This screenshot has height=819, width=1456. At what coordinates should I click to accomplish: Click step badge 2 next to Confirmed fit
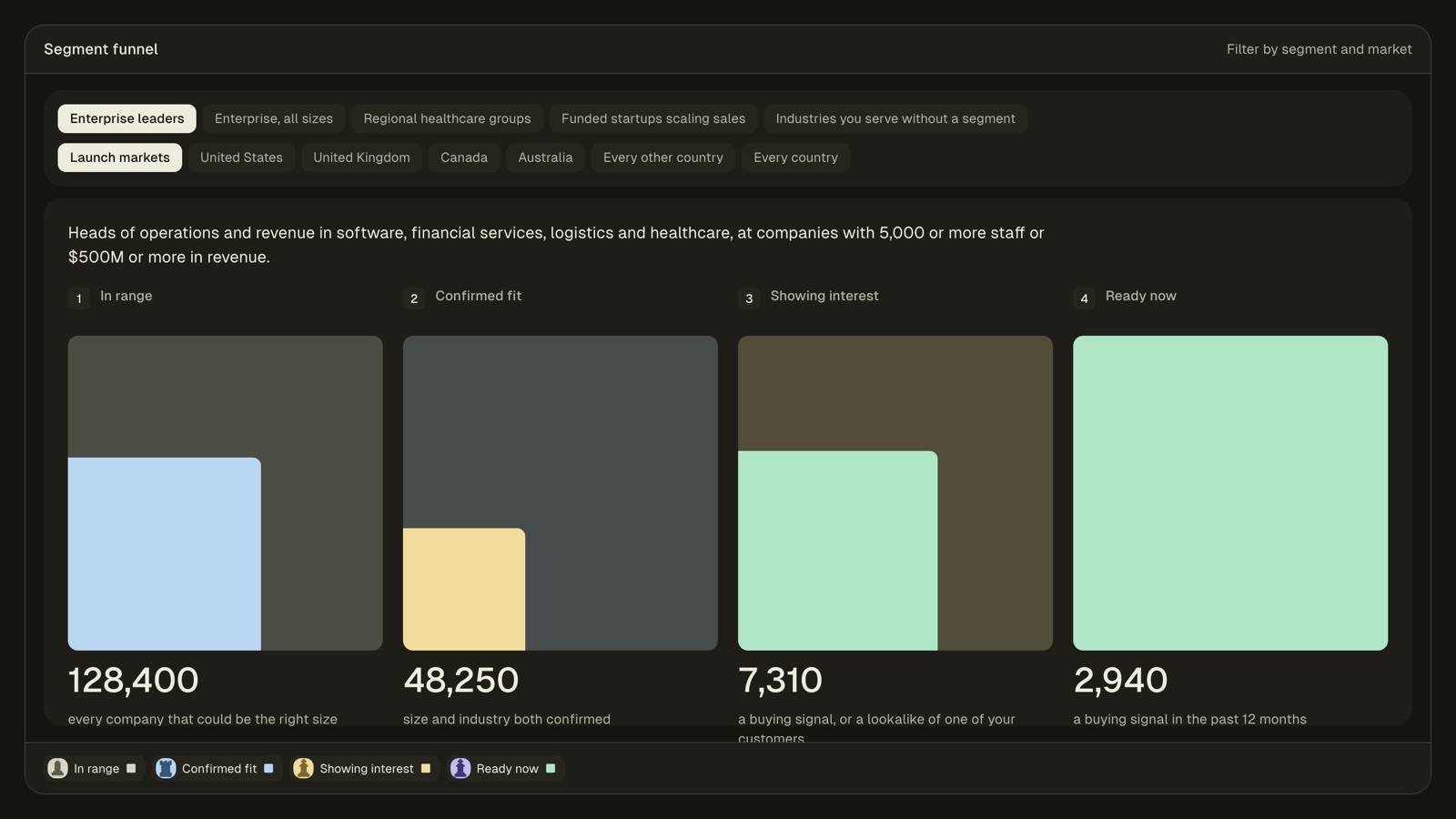point(414,298)
